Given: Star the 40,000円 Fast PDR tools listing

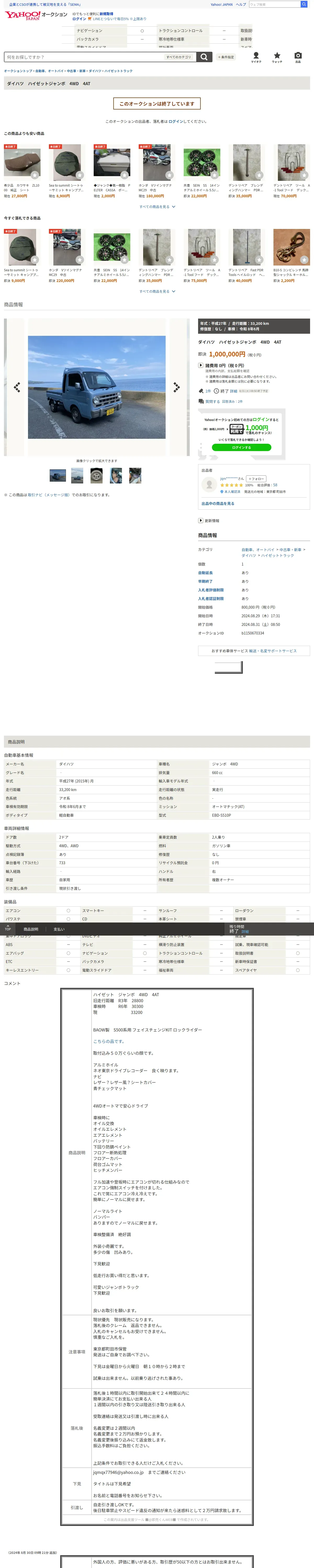Looking at the screenshot, I should [259, 260].
